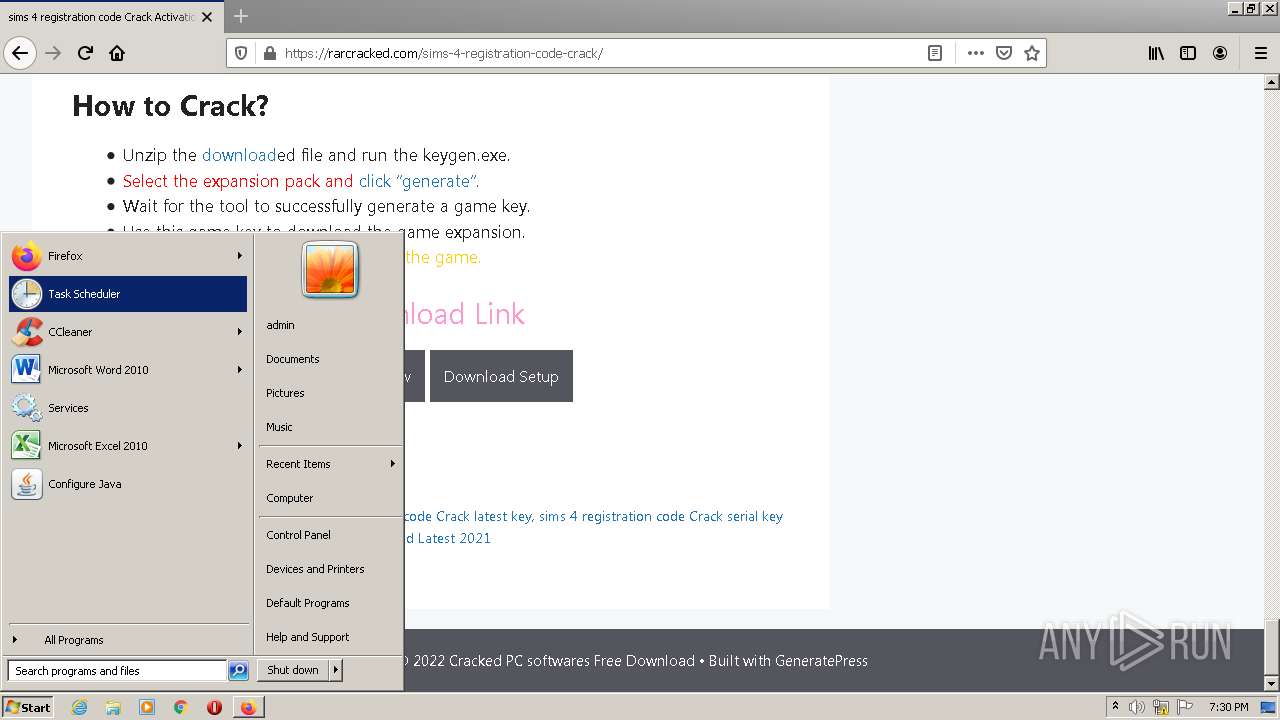Open Devices and Printers
Screen dimensions: 1280x720
[330, 569]
